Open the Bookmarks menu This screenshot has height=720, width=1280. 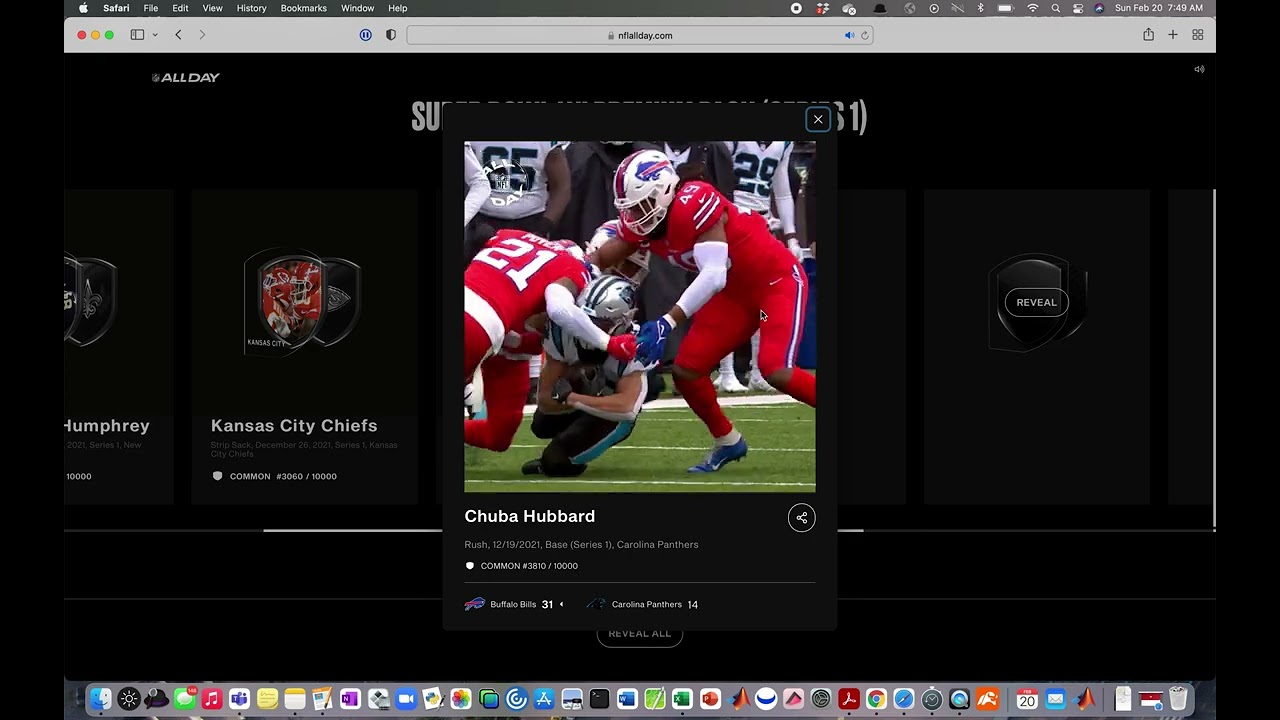click(x=303, y=8)
